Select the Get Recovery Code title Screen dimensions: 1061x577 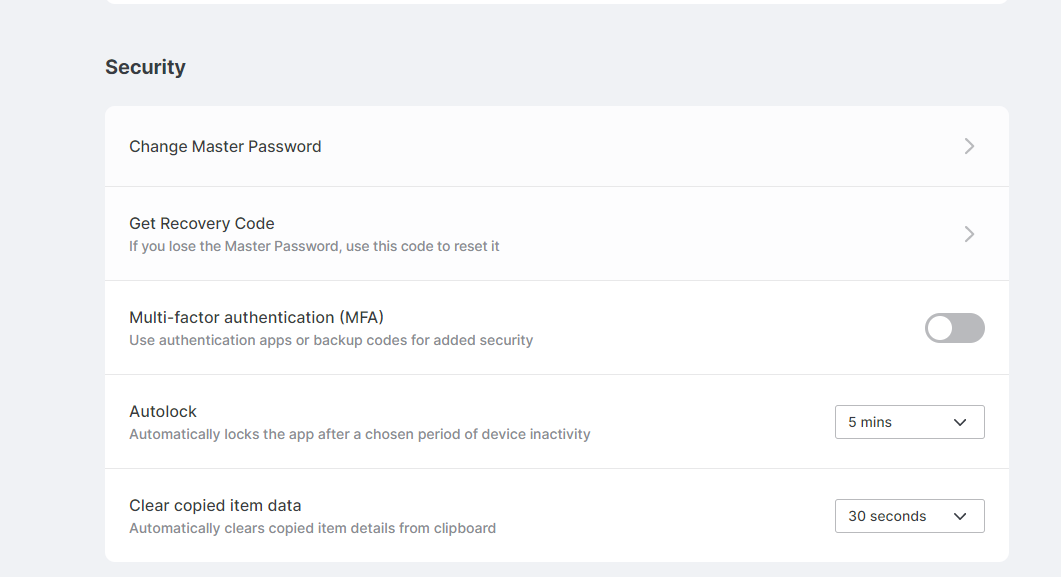point(201,223)
